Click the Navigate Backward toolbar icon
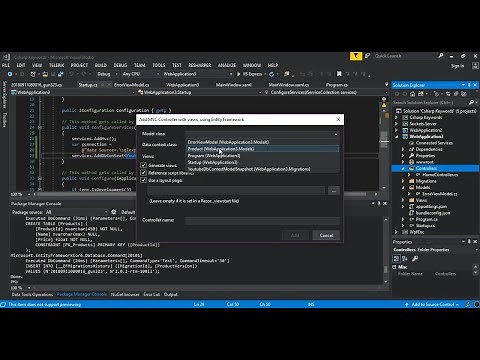This screenshot has height=360, width=480. (10, 74)
